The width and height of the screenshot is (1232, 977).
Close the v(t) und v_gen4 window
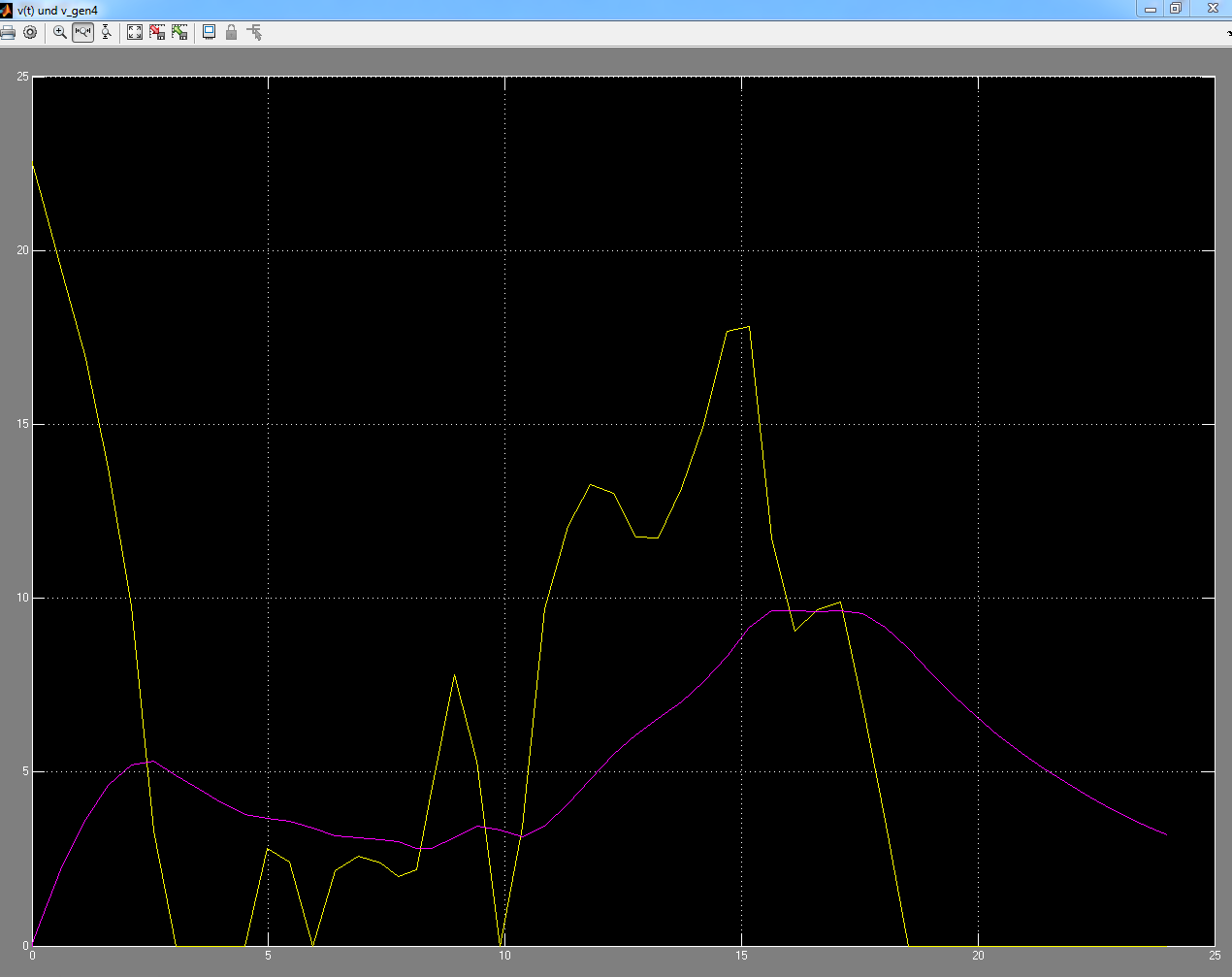click(1213, 9)
